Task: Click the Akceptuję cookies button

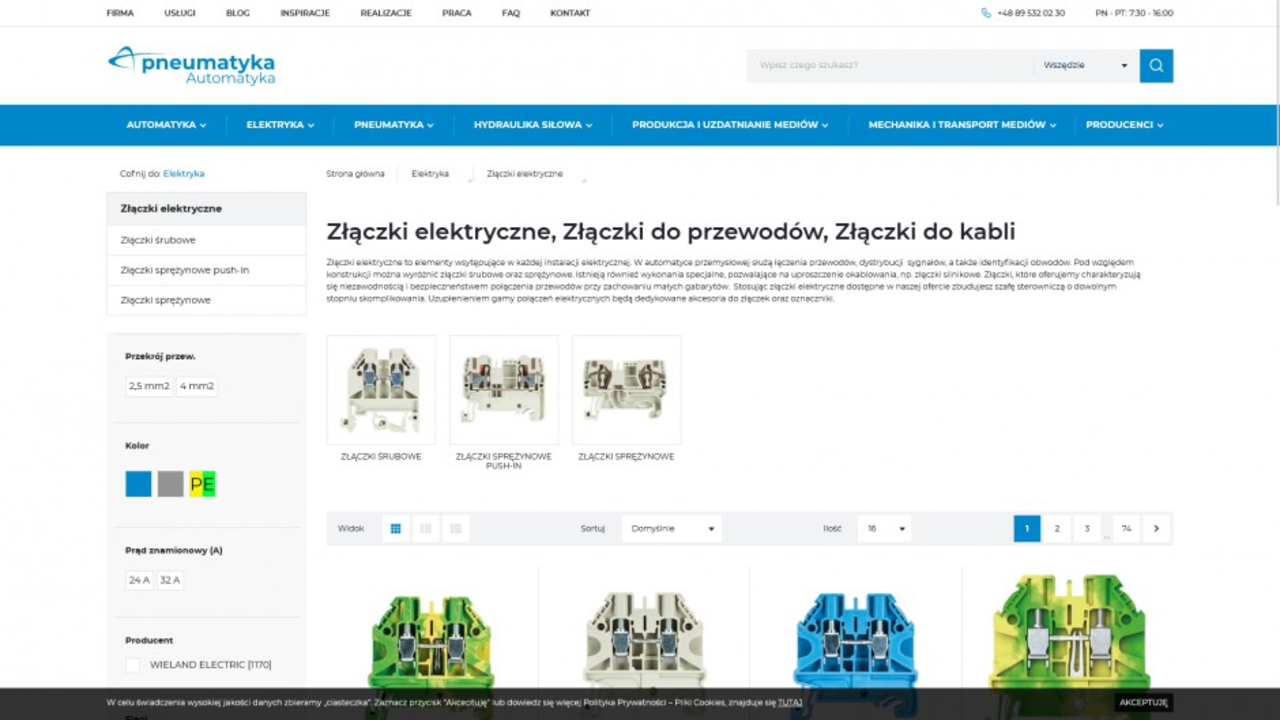Action: (1143, 703)
